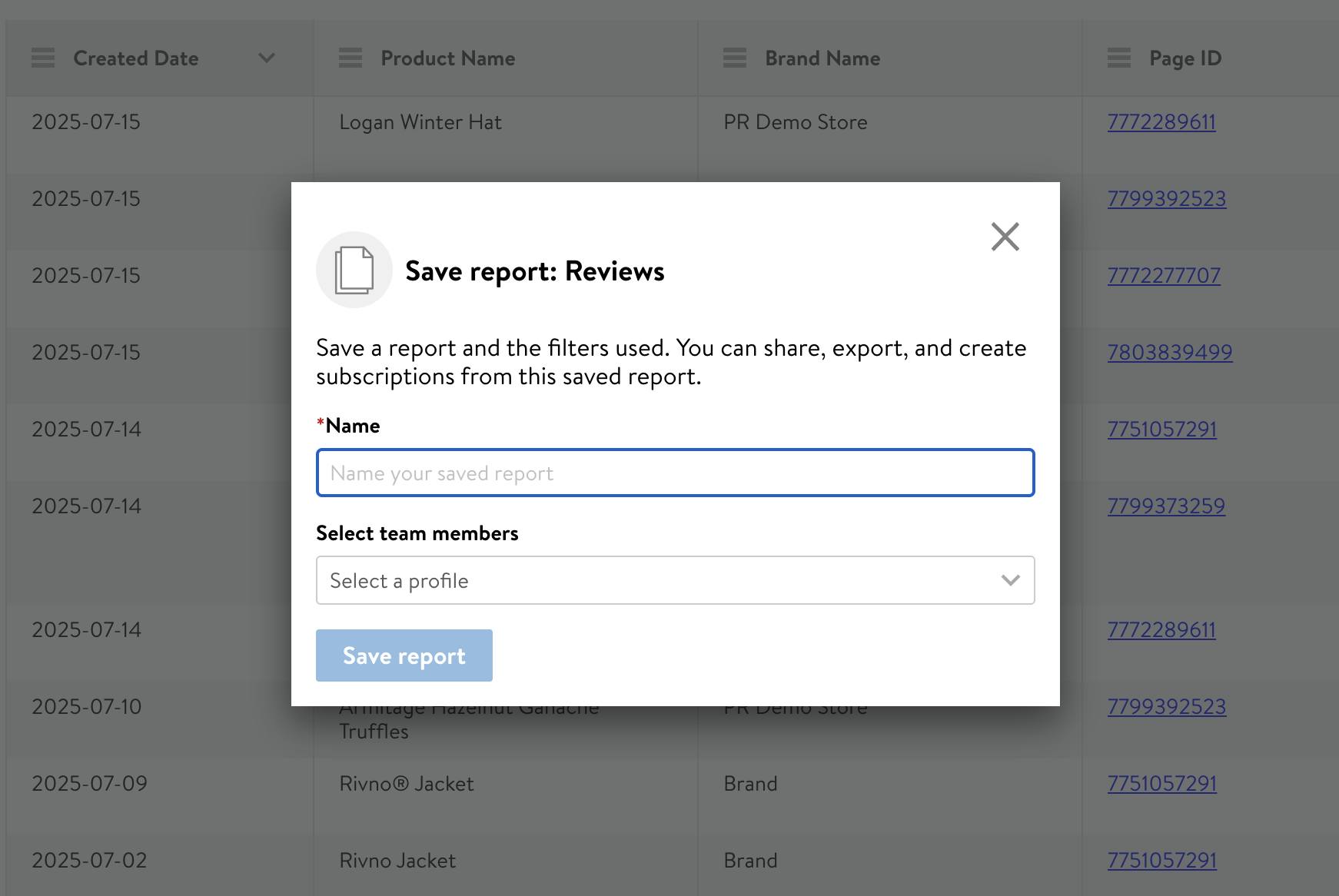1339x896 pixels.
Task: Expand team members dropdown chevron
Action: 1010,580
